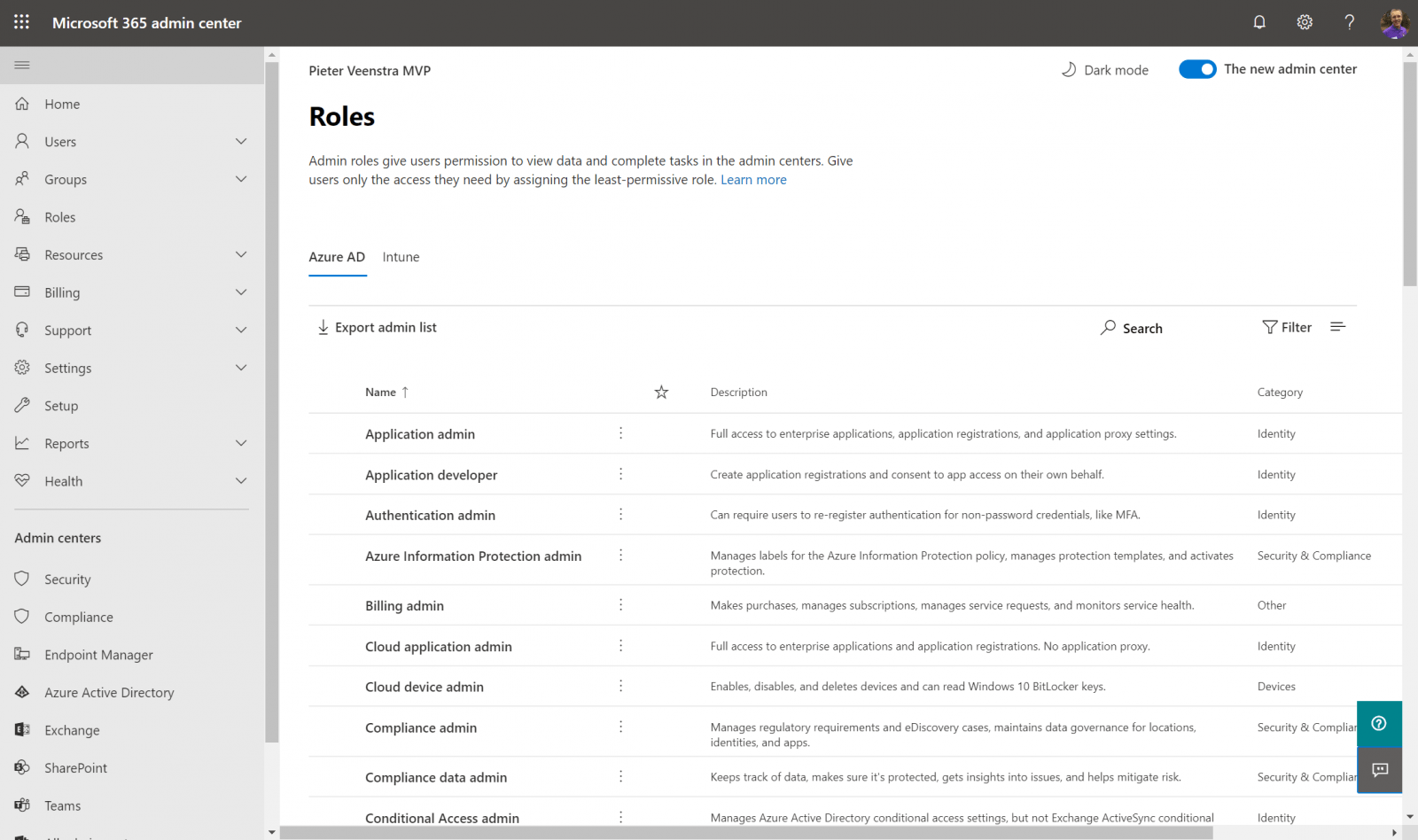The width and height of the screenshot is (1418, 840).
Task: Open the settings gear in header
Action: (1305, 22)
